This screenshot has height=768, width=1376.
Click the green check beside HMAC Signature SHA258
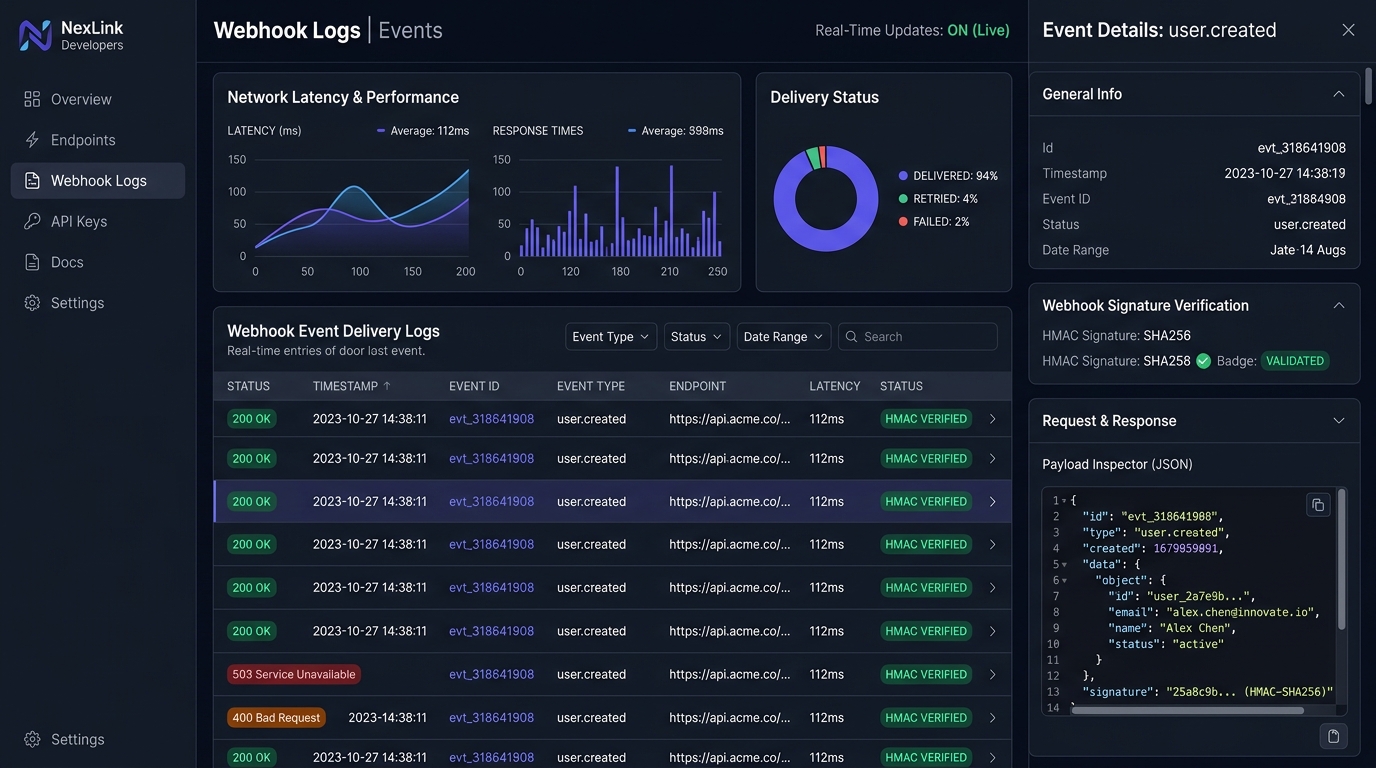pos(1203,361)
